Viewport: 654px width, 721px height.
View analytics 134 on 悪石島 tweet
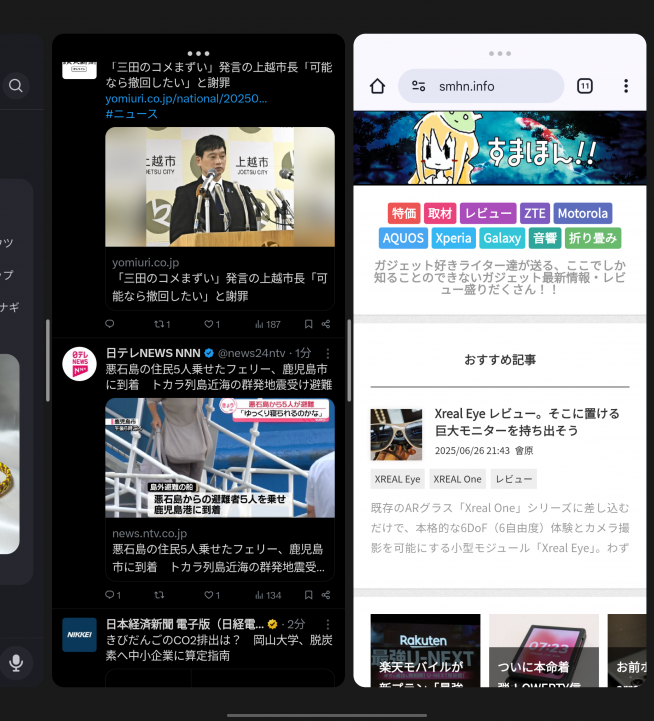(x=268, y=595)
